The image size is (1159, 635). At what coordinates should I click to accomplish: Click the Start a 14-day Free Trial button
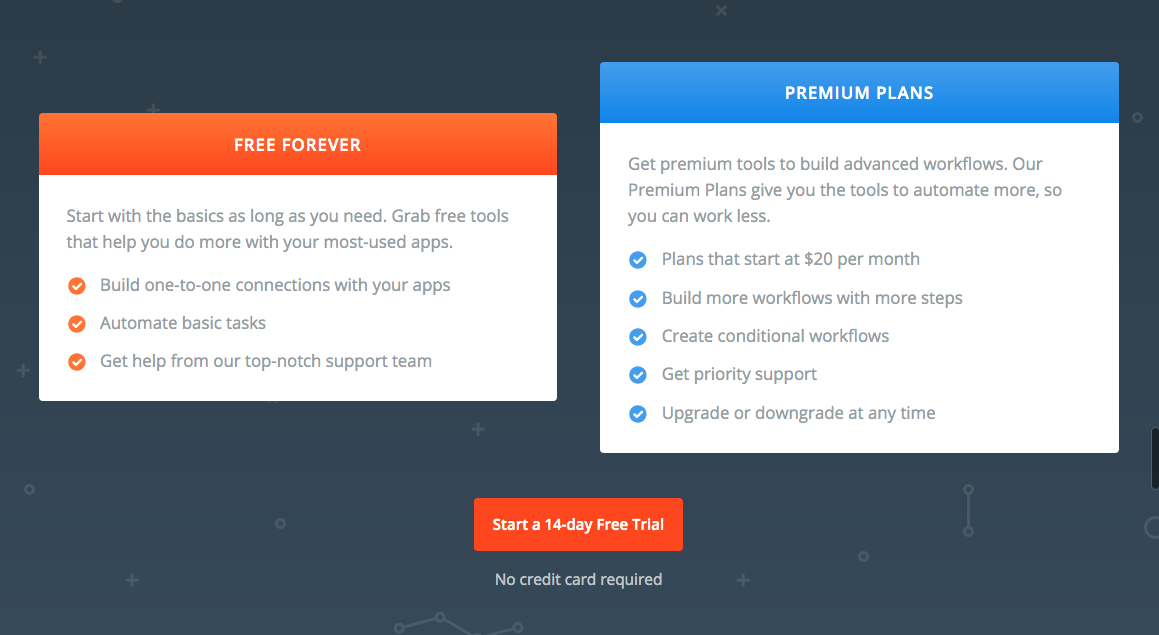[578, 524]
